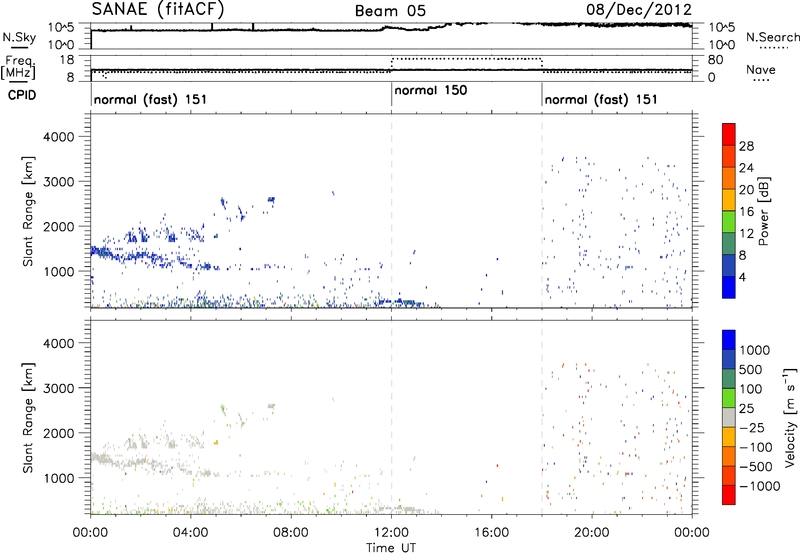Click the 80 tick on Nave axis
The image size is (800, 554).
715,60
